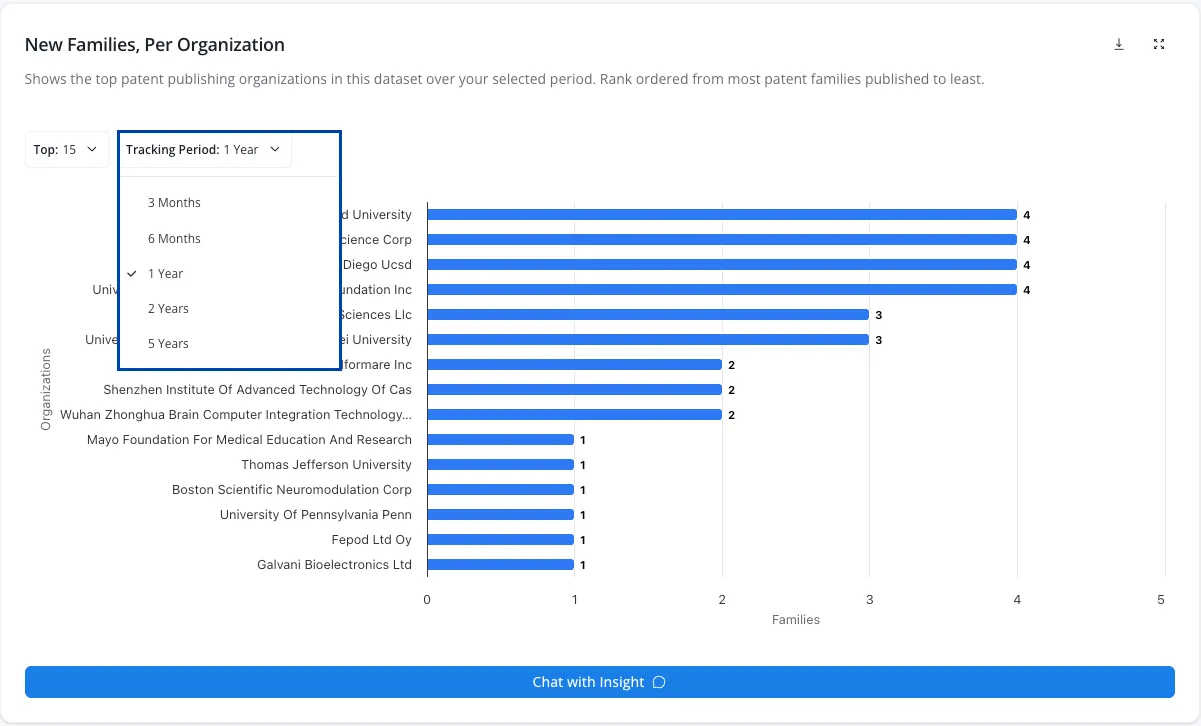1201x726 pixels.
Task: Click the Organizations y-axis title
Action: point(46,389)
